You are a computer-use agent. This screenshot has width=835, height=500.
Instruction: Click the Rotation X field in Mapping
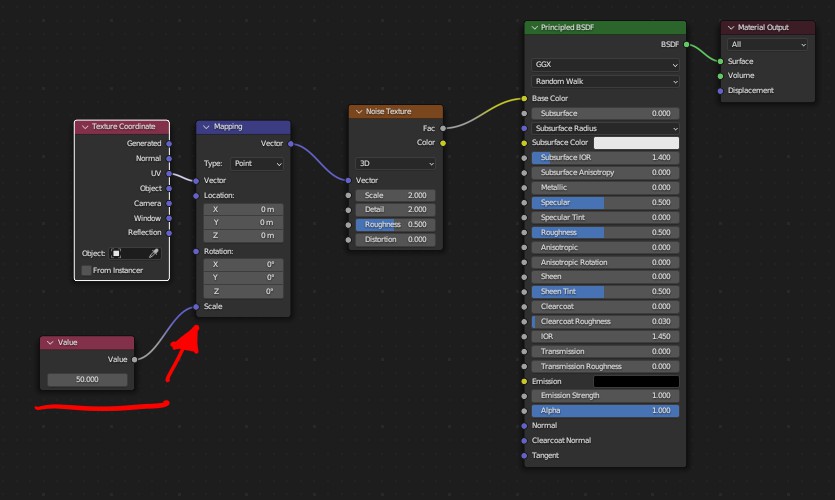click(x=243, y=265)
